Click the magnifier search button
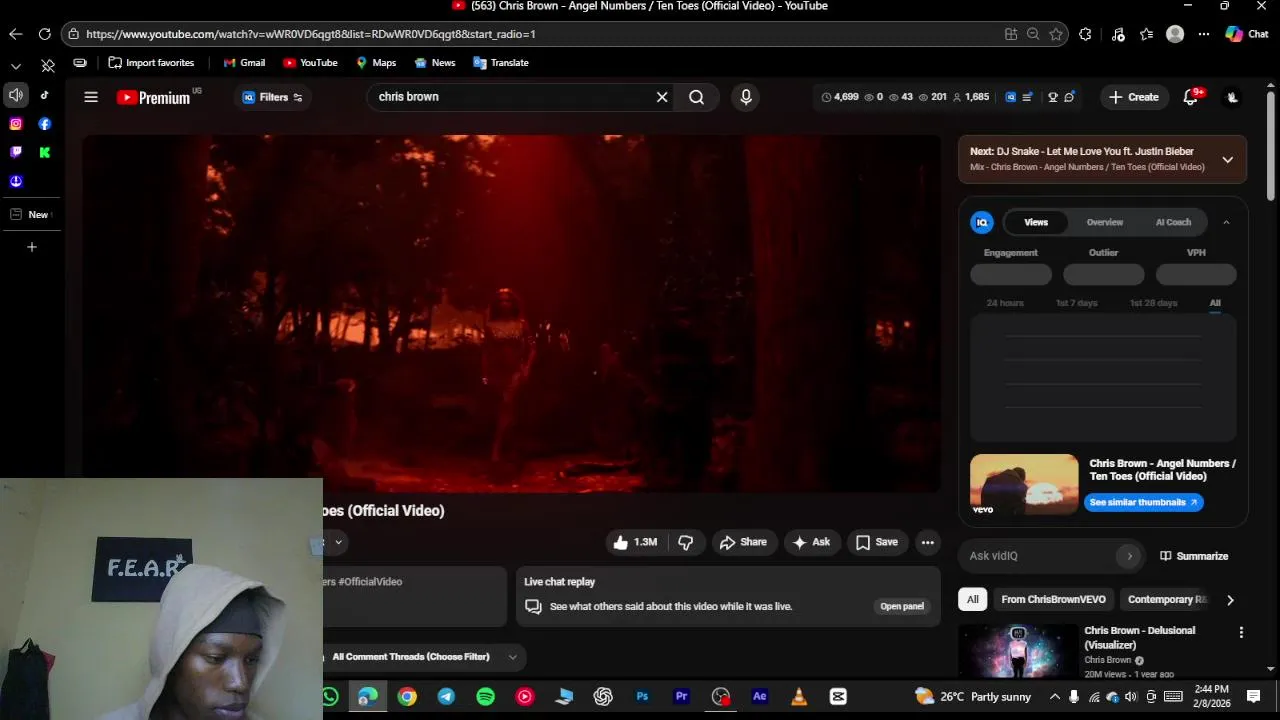 tap(697, 97)
